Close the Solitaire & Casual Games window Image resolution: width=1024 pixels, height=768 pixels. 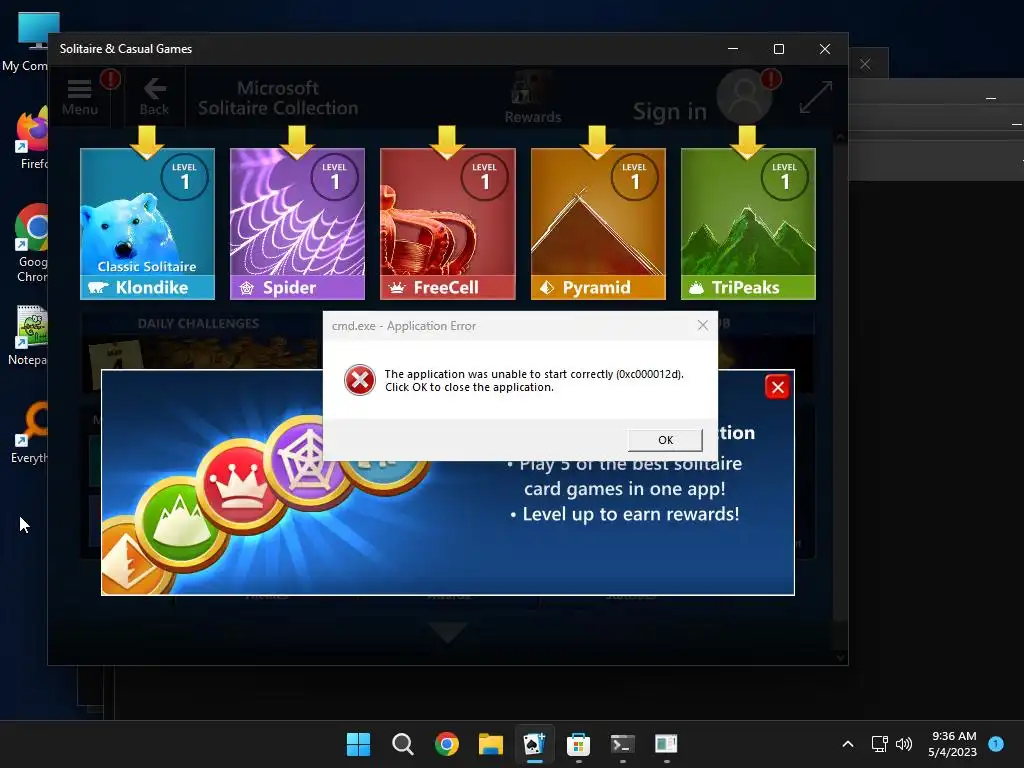[825, 49]
